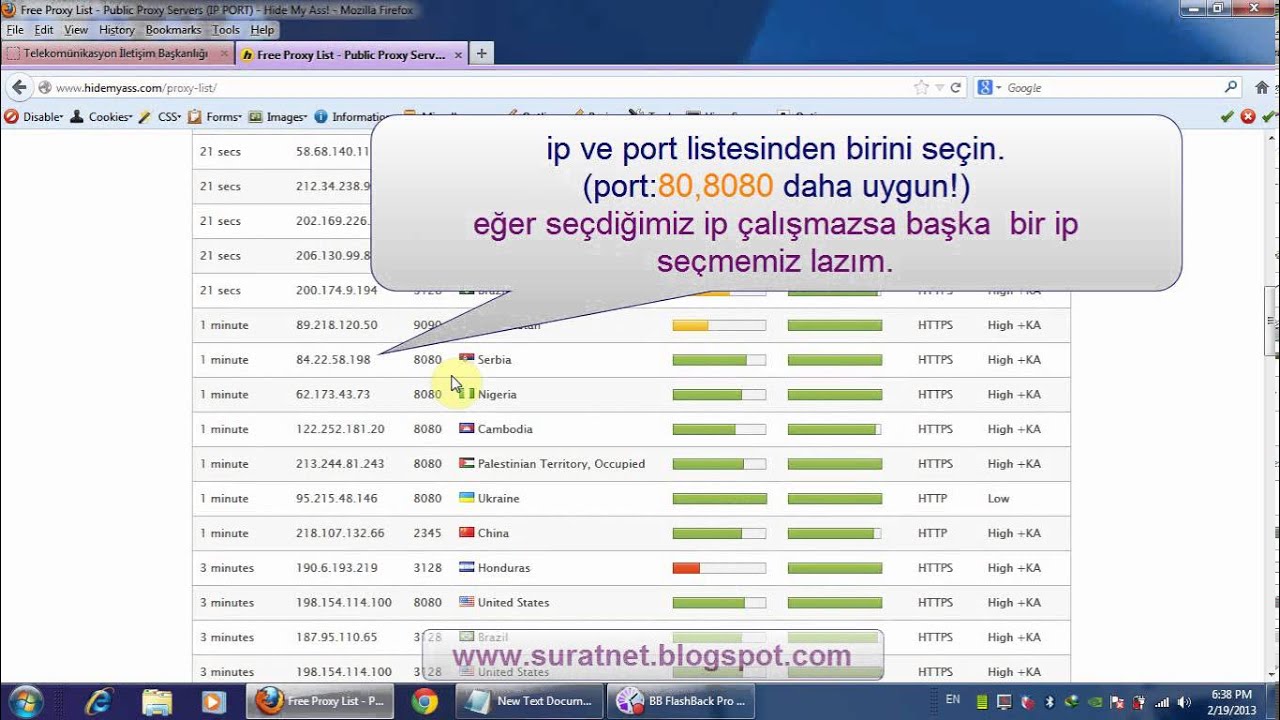Click the red error X in developer toolbar
The image size is (1280, 720).
click(1248, 117)
